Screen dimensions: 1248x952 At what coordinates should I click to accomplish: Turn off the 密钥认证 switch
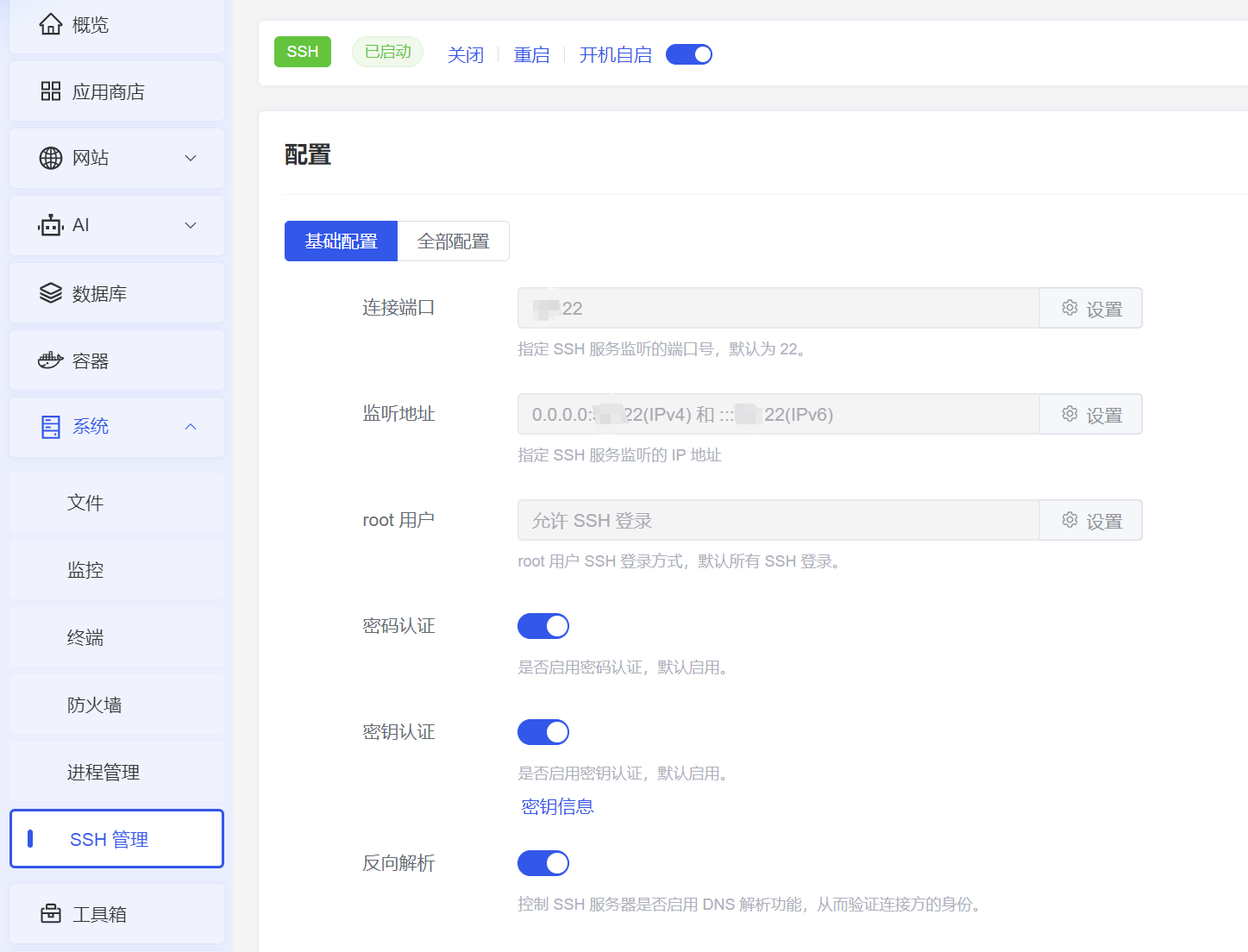pyautogui.click(x=543, y=732)
